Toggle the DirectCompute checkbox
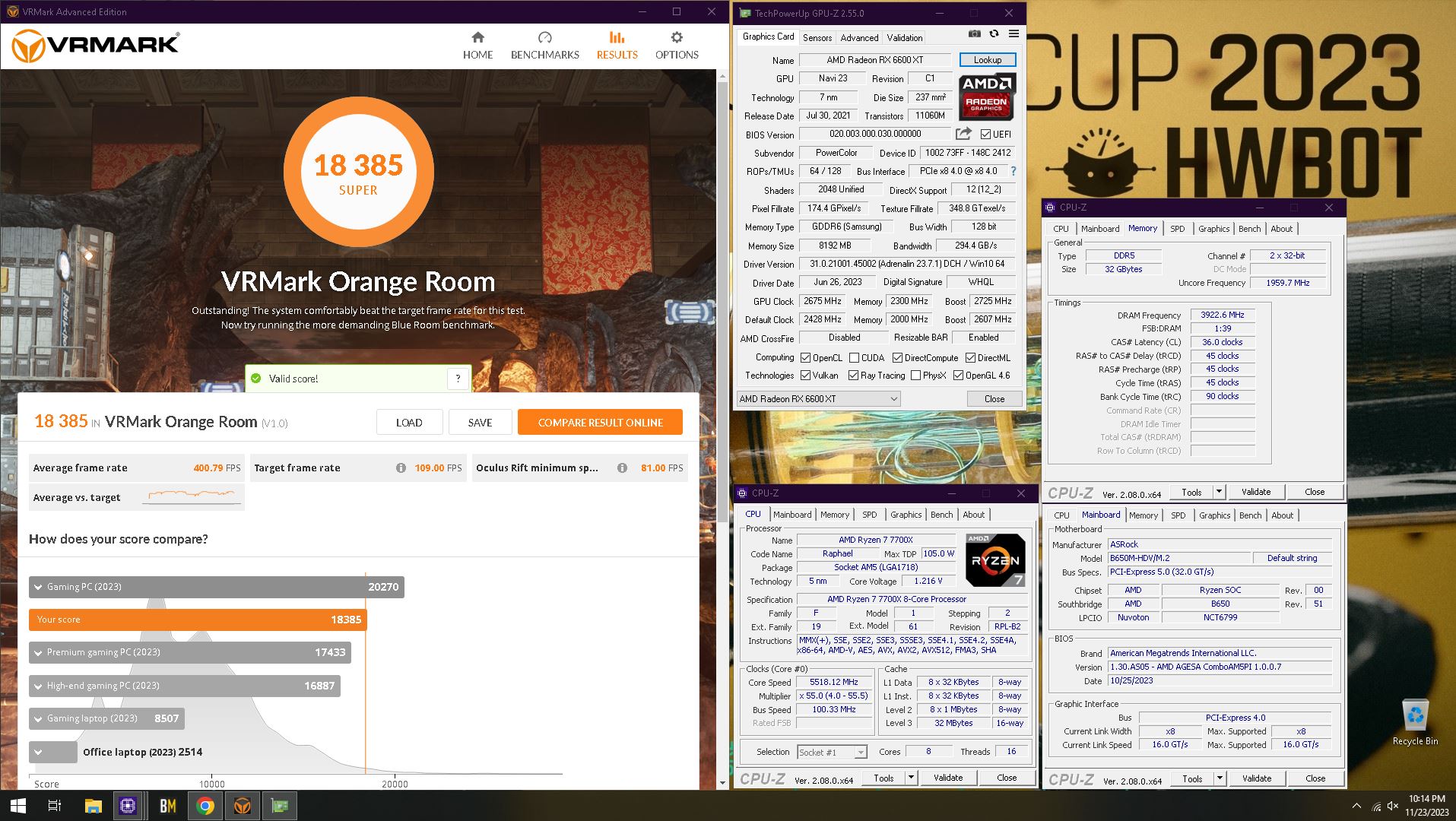1456x821 pixels. point(897,357)
